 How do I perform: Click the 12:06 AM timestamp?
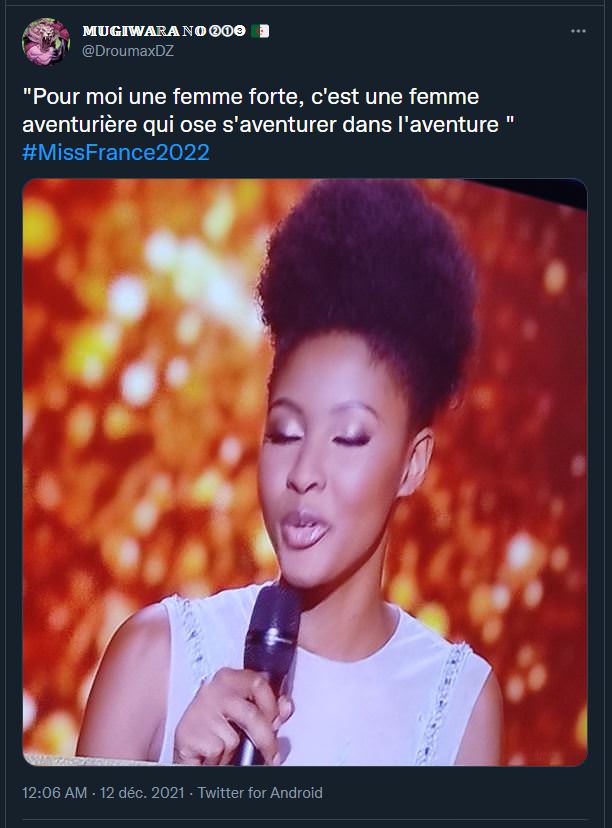54,793
